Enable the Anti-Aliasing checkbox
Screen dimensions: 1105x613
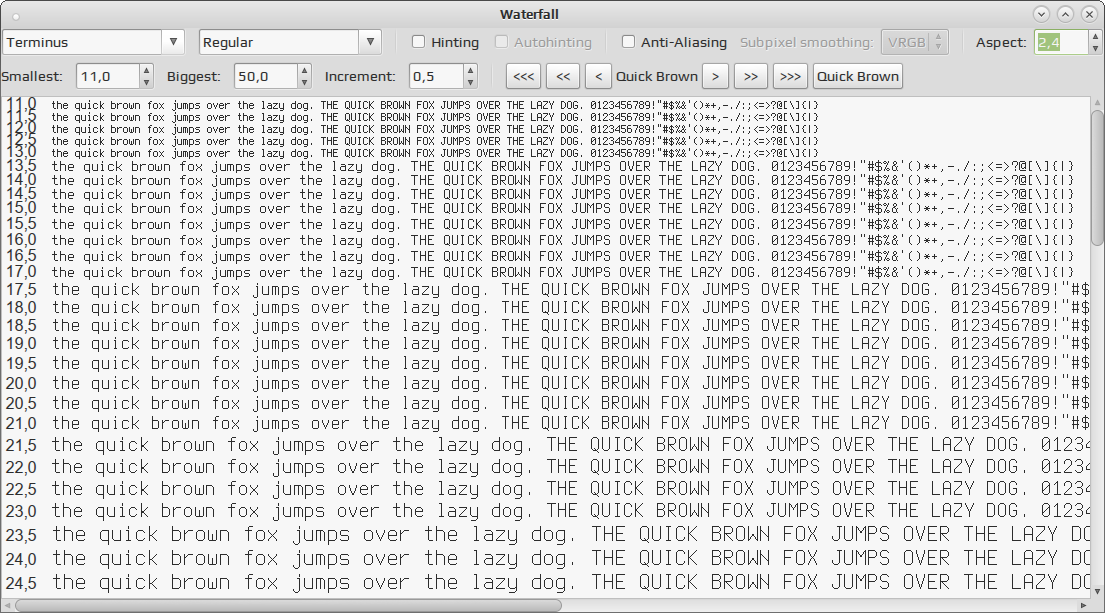[628, 42]
